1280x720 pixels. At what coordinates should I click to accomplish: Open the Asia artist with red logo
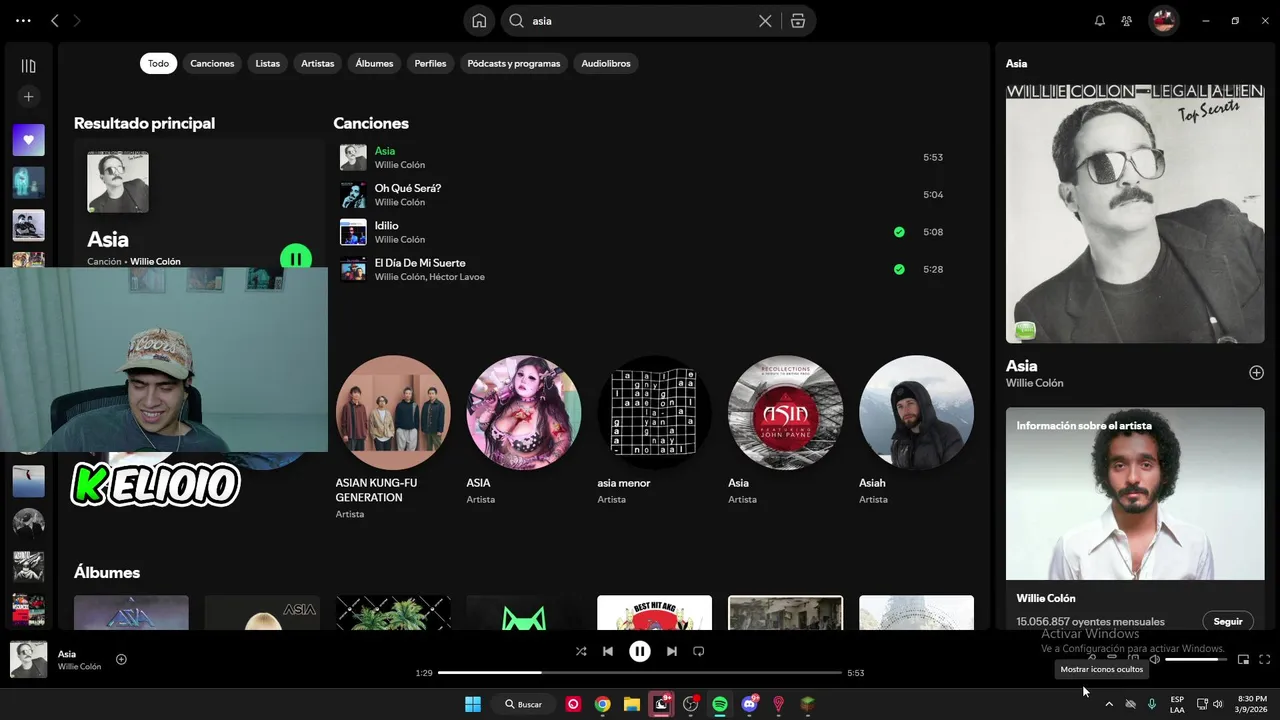click(x=785, y=431)
